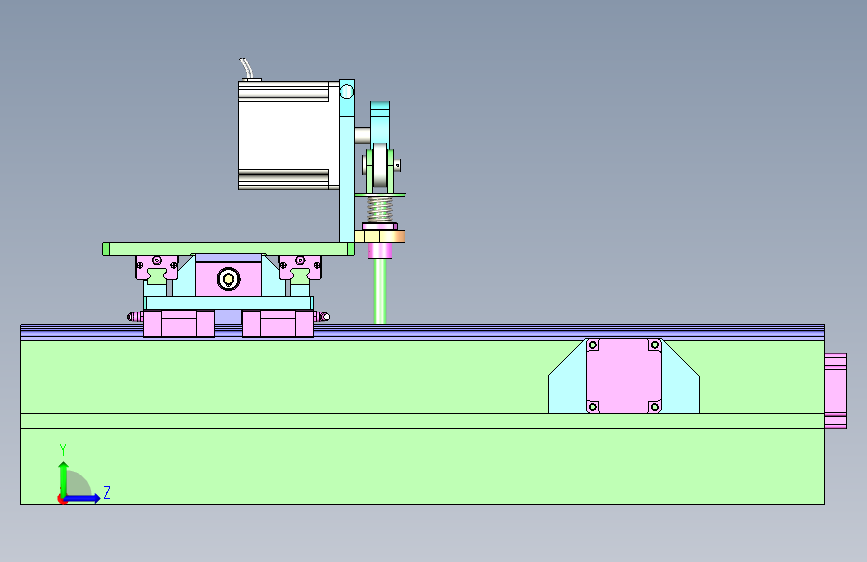The image size is (867, 562).
Task: Select the motor cable on top of the motor
Action: (246, 67)
